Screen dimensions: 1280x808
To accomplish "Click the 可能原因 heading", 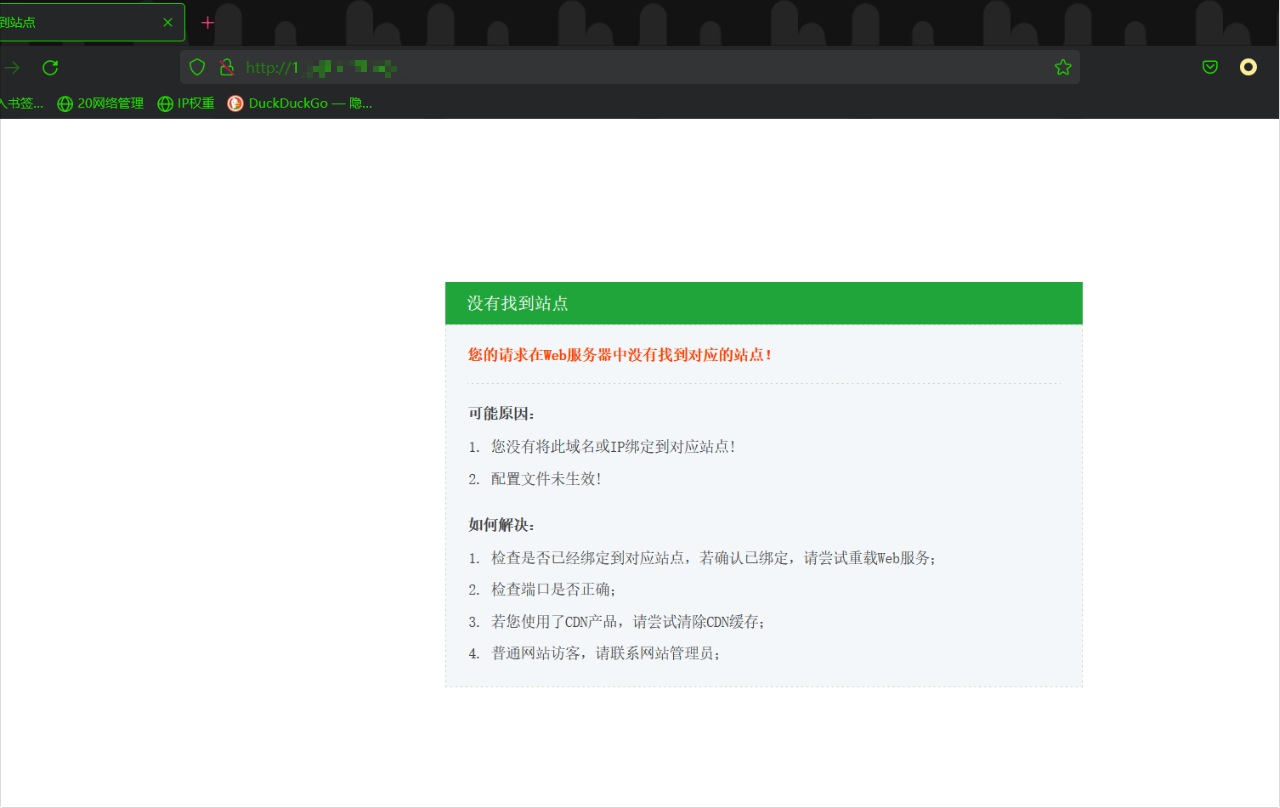I will point(502,414).
